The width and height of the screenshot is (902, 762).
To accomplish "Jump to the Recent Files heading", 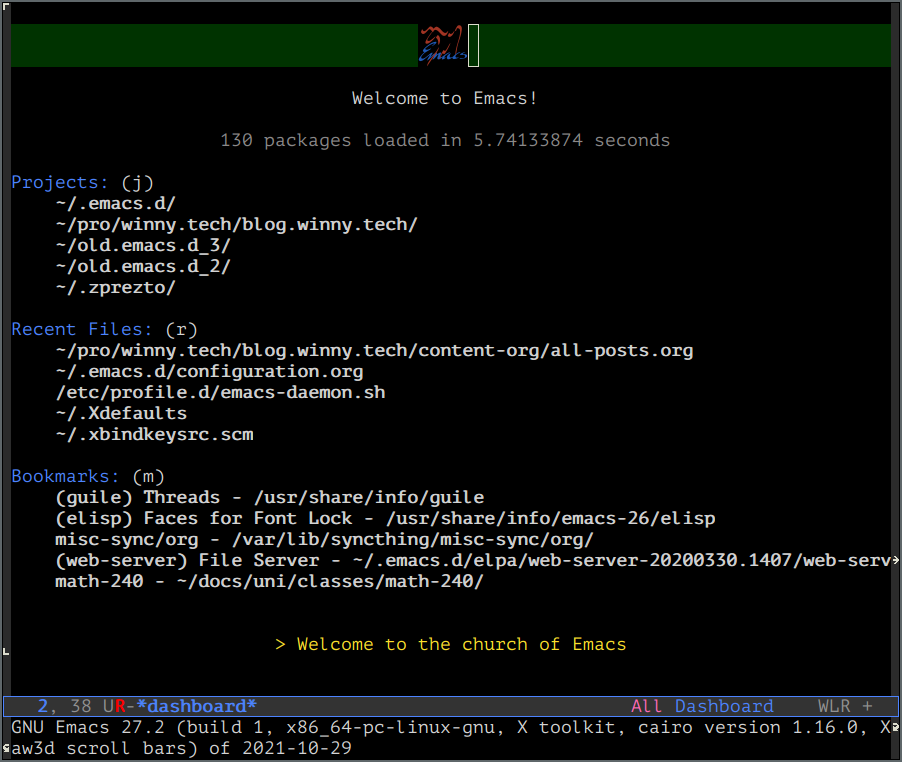I will click(82, 330).
